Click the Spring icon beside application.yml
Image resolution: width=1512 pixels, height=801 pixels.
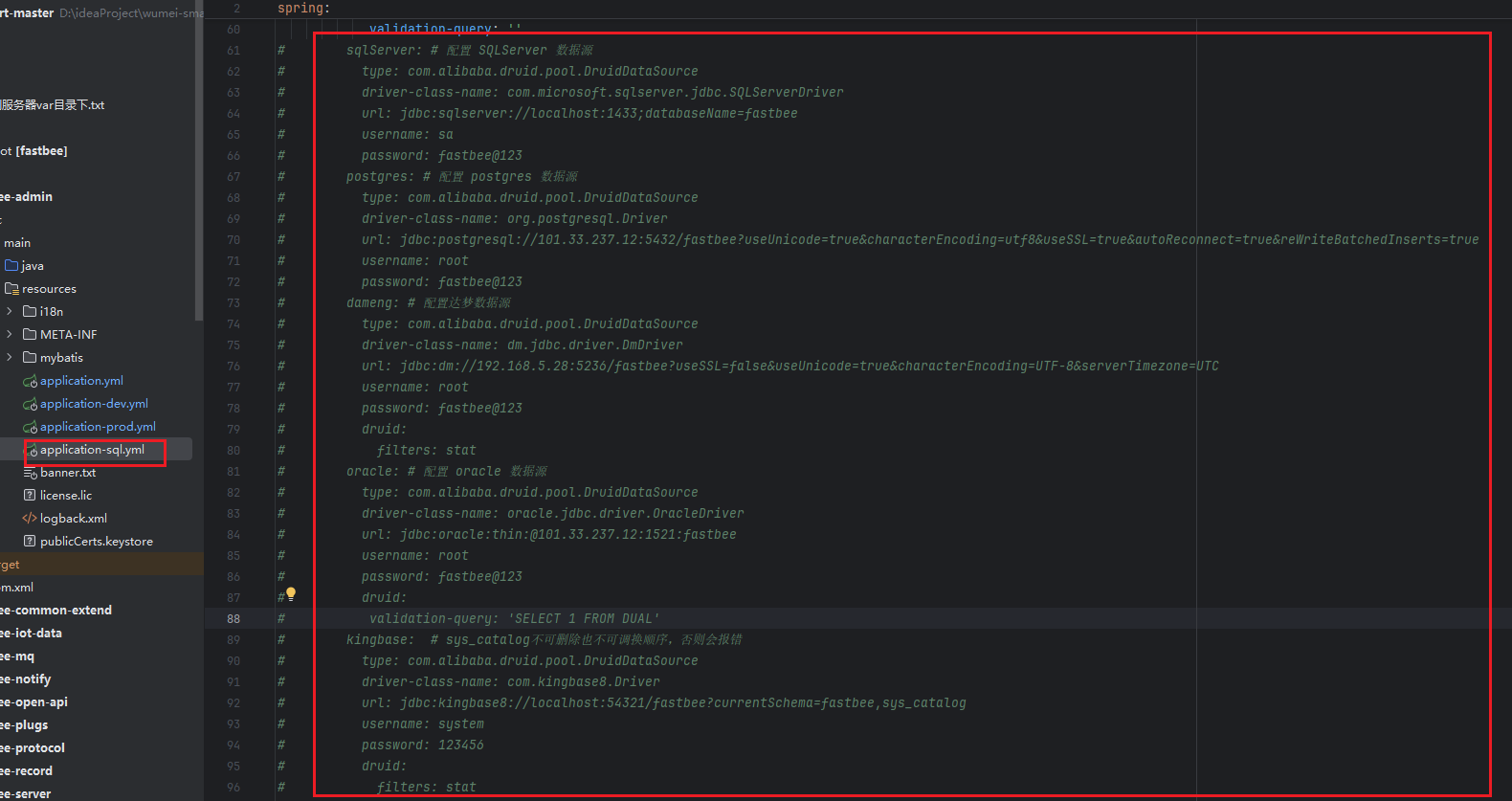coord(30,381)
